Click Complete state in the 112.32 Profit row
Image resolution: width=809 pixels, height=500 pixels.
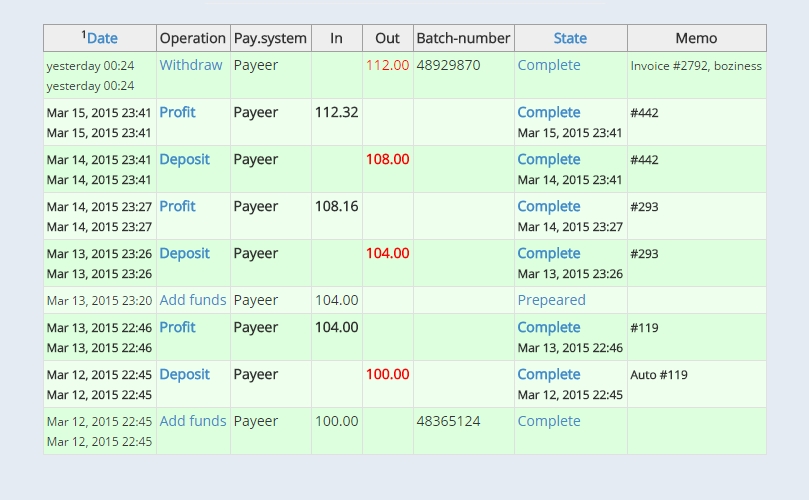(548, 112)
